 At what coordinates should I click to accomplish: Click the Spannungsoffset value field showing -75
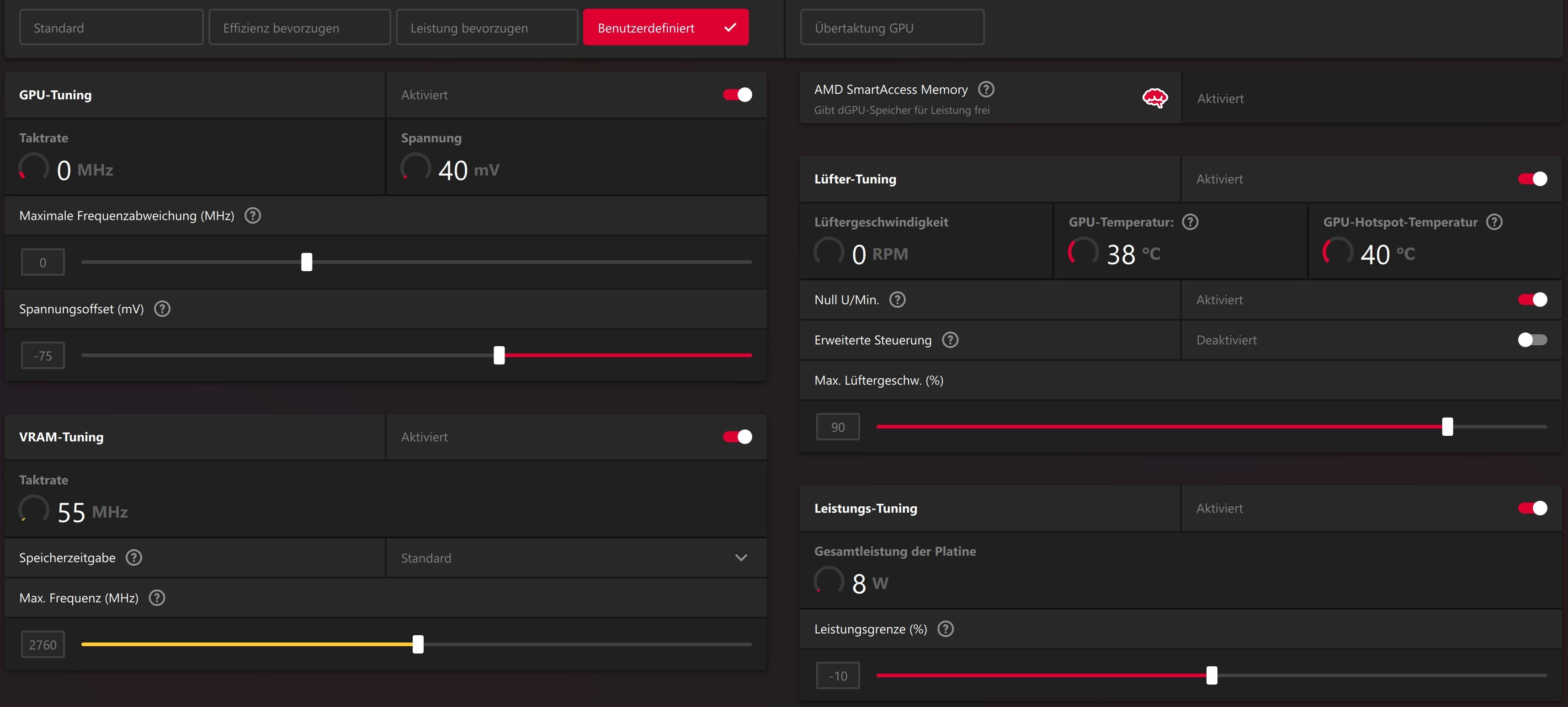click(43, 356)
